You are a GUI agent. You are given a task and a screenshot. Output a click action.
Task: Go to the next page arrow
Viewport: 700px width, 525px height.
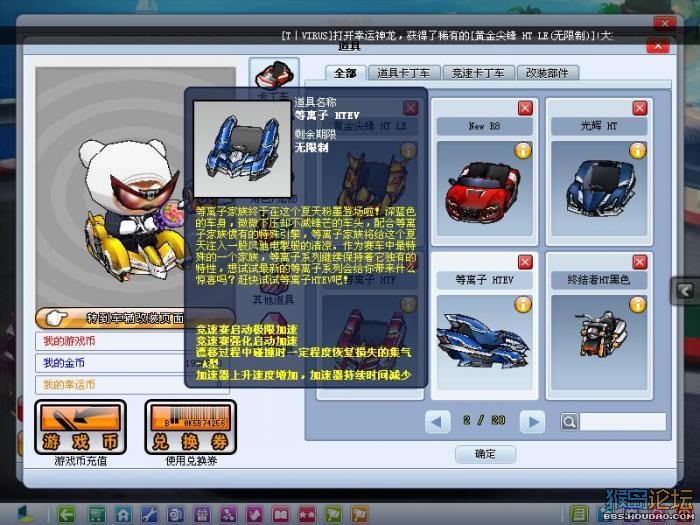(x=533, y=422)
